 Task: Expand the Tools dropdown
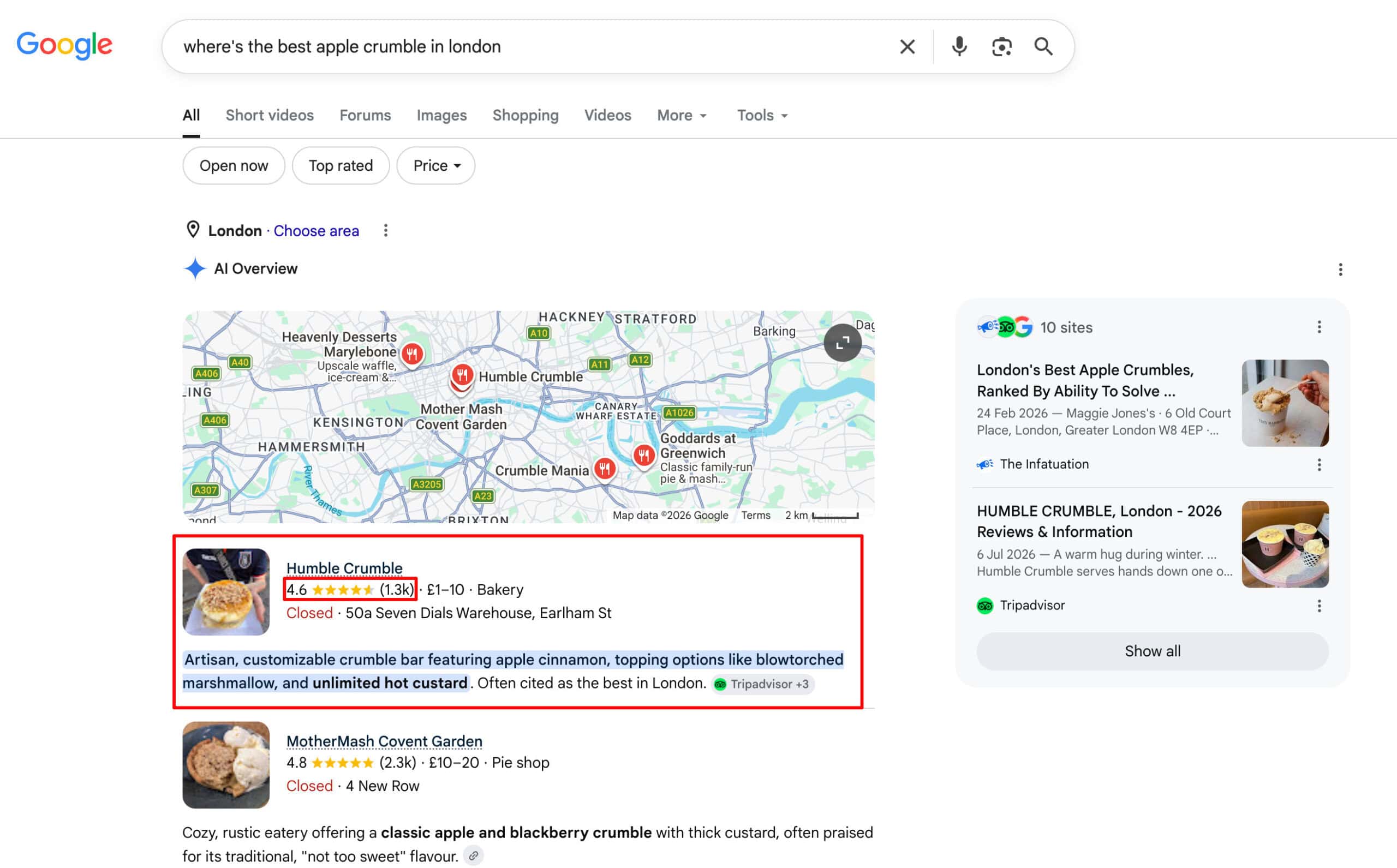coord(762,116)
